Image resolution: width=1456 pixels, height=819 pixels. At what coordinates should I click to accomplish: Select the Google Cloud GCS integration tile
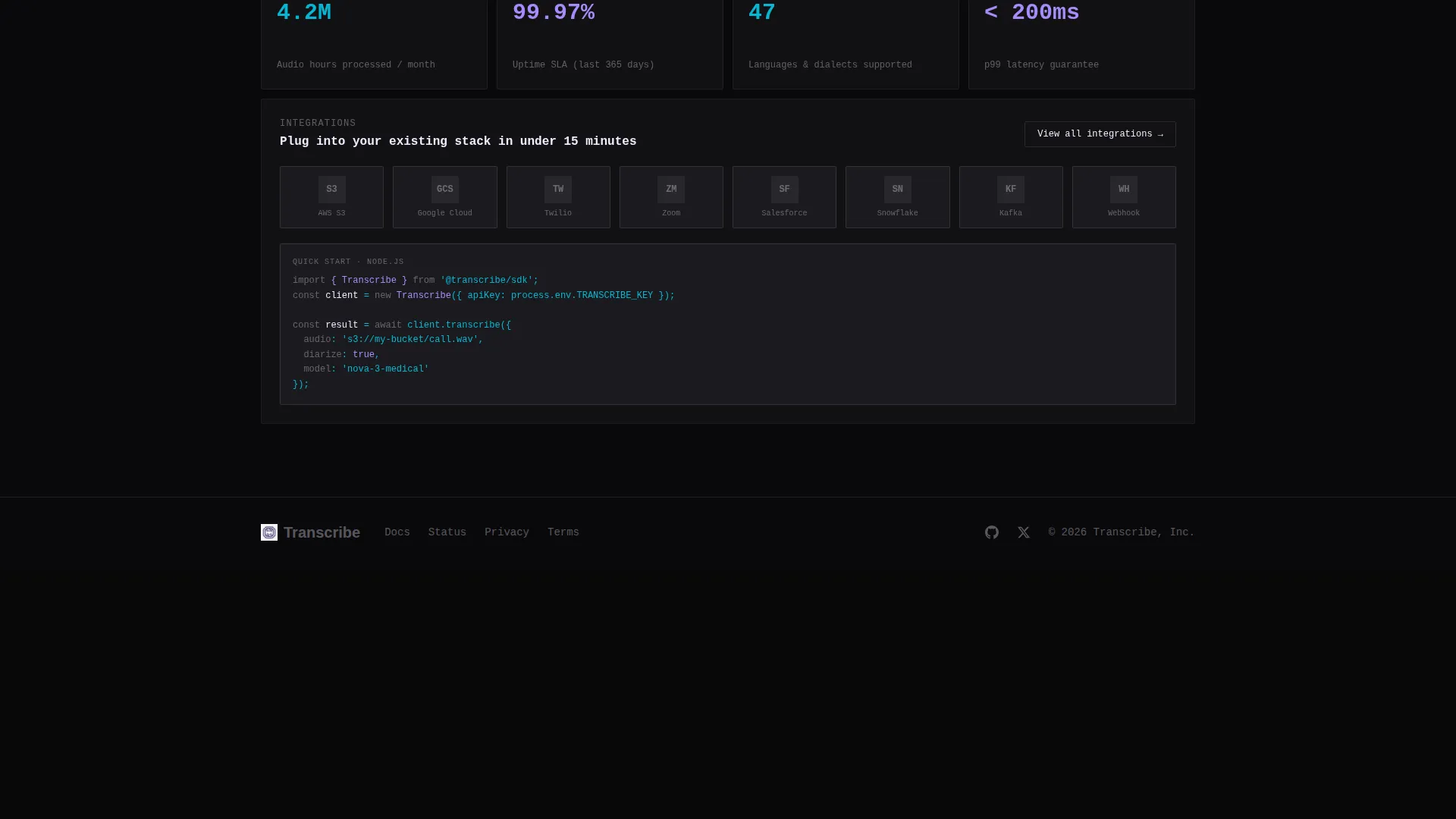pyautogui.click(x=445, y=197)
